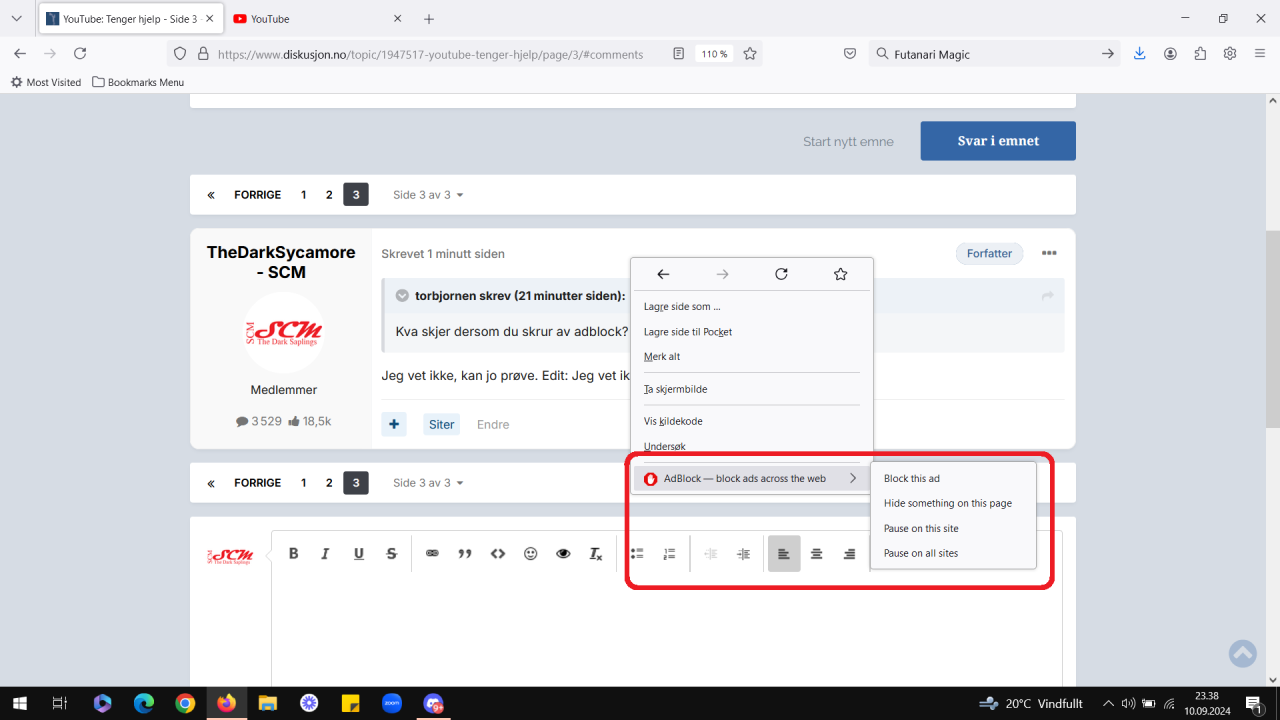Image resolution: width=1280 pixels, height=720 pixels.
Task: Click the Bold formatting icon in editor
Action: pos(294,553)
